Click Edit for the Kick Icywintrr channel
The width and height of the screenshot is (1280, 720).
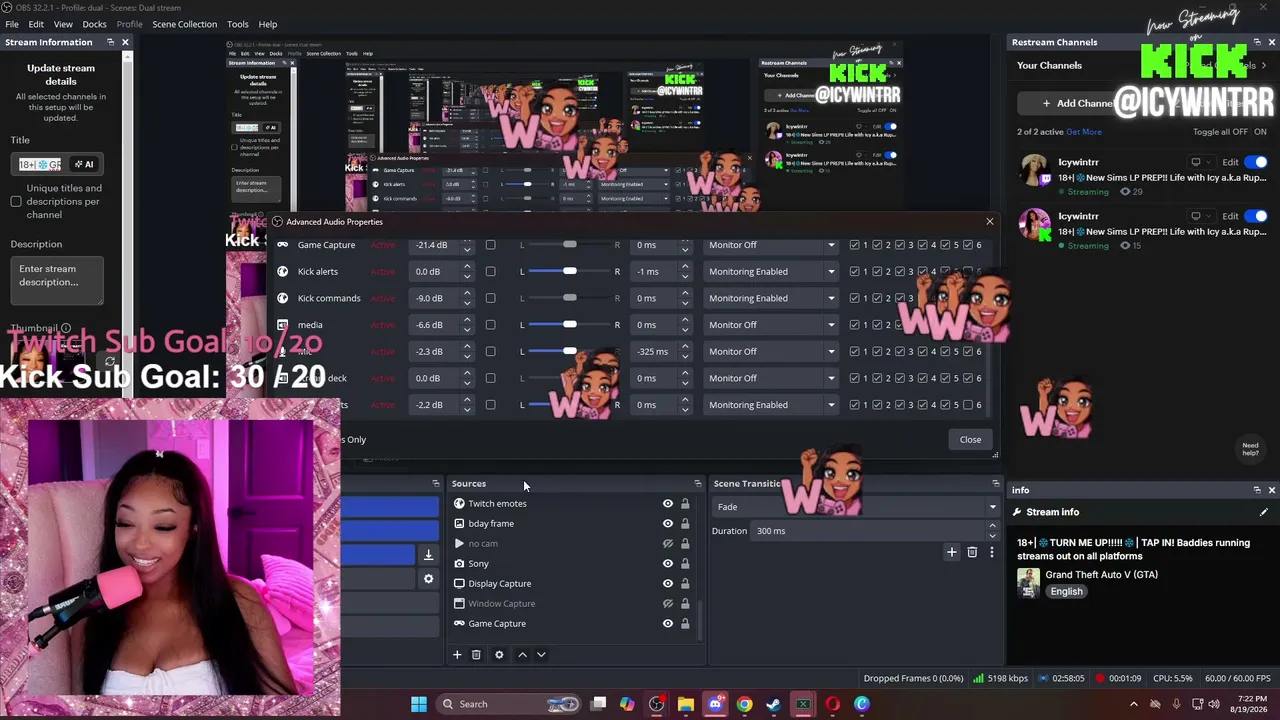(x=1230, y=216)
